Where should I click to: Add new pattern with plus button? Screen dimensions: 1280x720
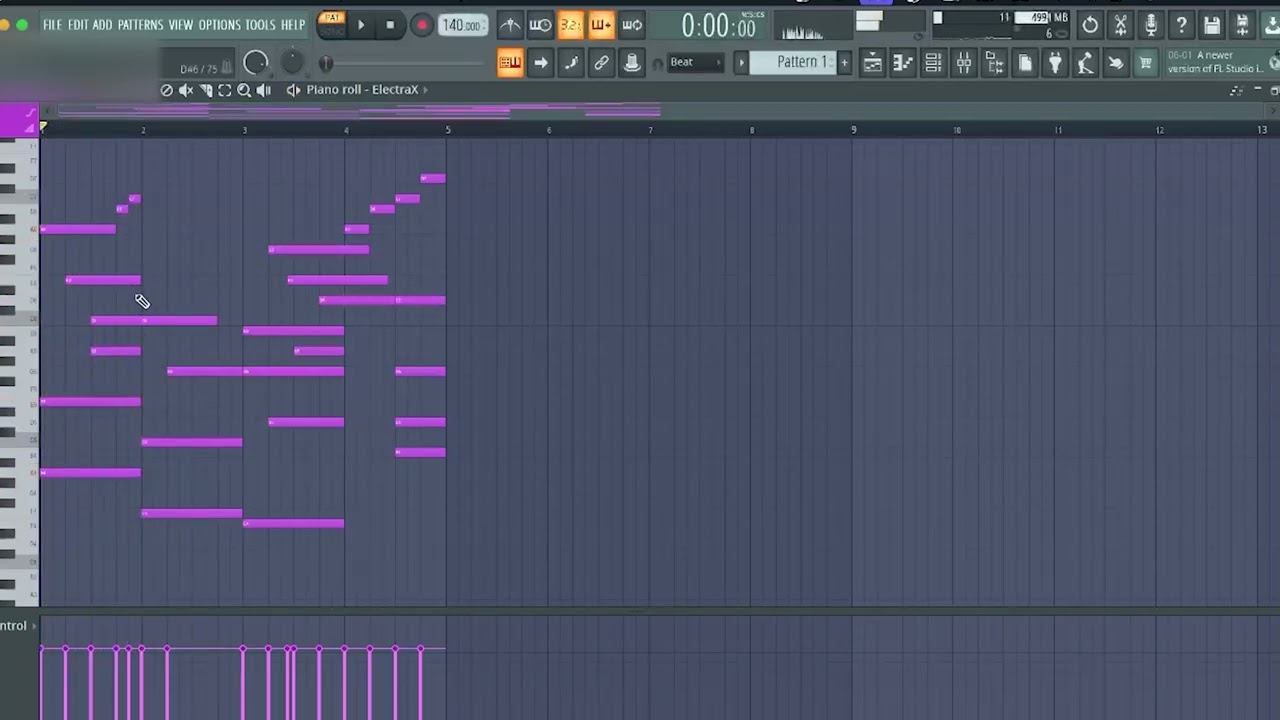(844, 63)
